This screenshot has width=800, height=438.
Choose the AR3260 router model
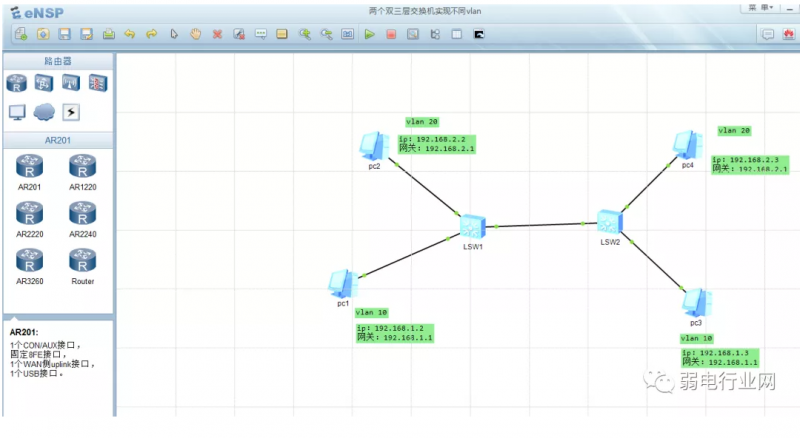coord(29,262)
